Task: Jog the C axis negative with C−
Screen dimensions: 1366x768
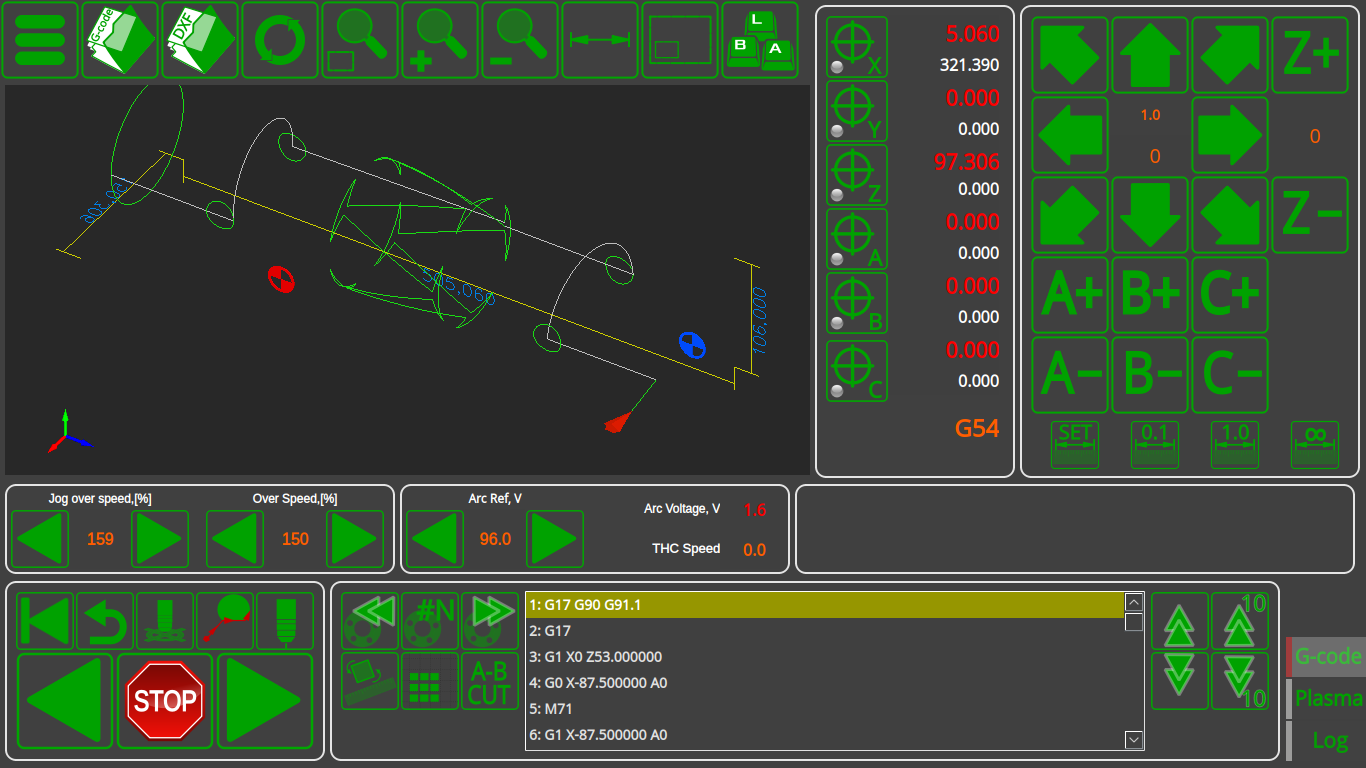Action: click(x=1230, y=375)
